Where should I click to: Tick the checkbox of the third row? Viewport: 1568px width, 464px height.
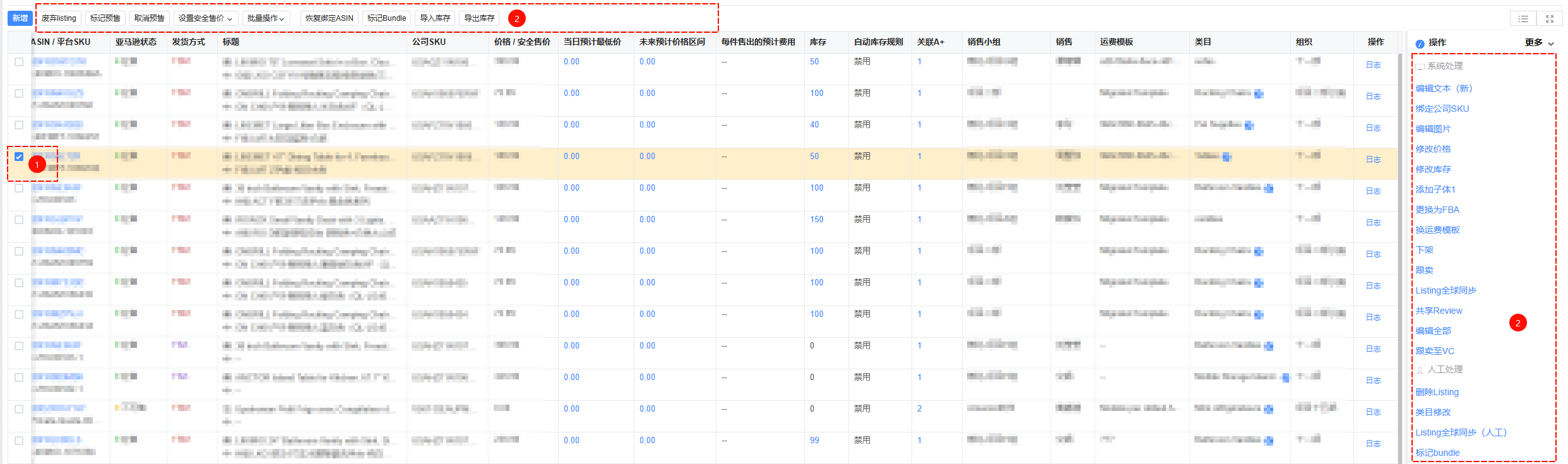point(19,125)
